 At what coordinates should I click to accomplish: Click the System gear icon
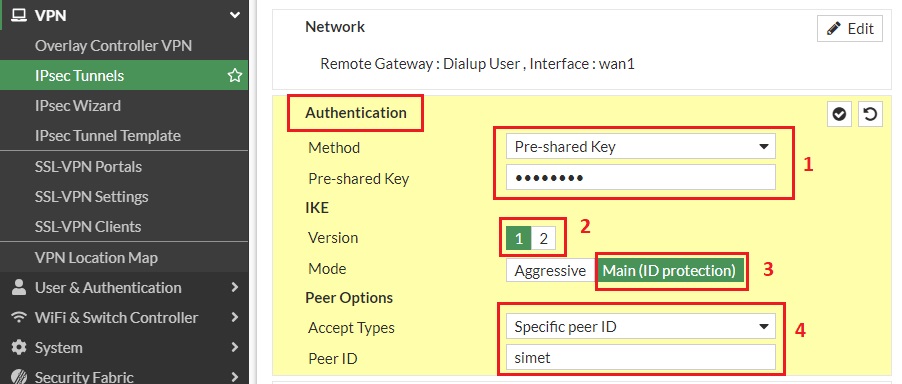pyautogui.click(x=19, y=347)
